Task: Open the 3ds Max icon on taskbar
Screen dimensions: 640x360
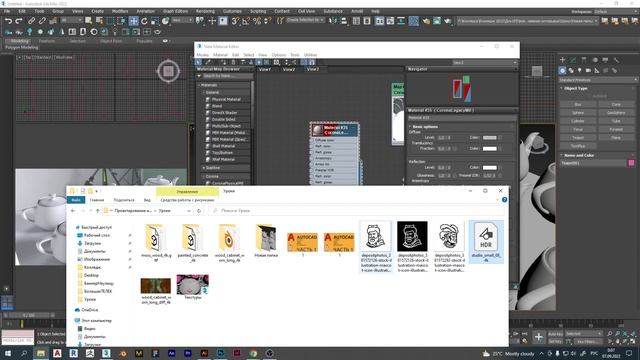Action: point(106,353)
